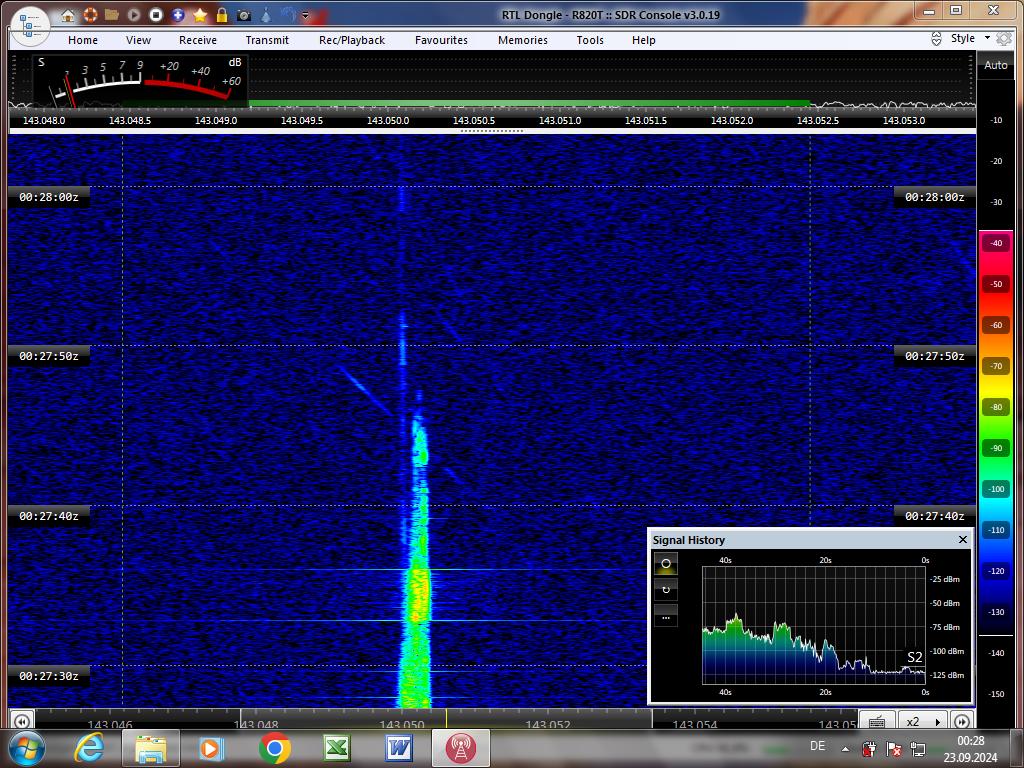Toggle the circle record button in Signal History

click(666, 564)
